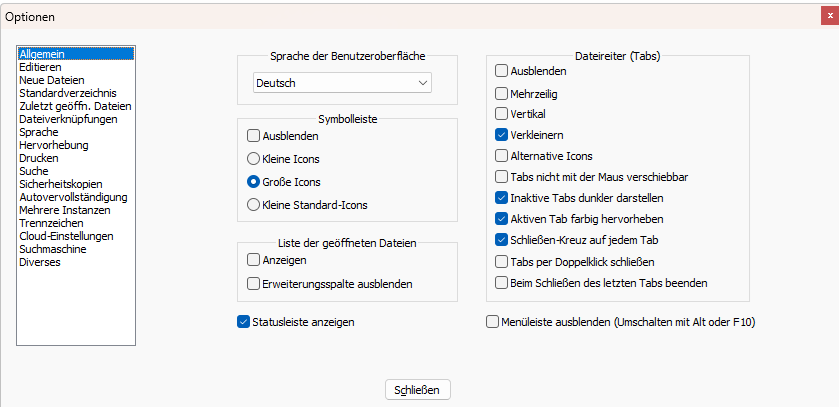The image size is (839, 407).
Task: Select the Diverses category
Action: click(x=40, y=262)
